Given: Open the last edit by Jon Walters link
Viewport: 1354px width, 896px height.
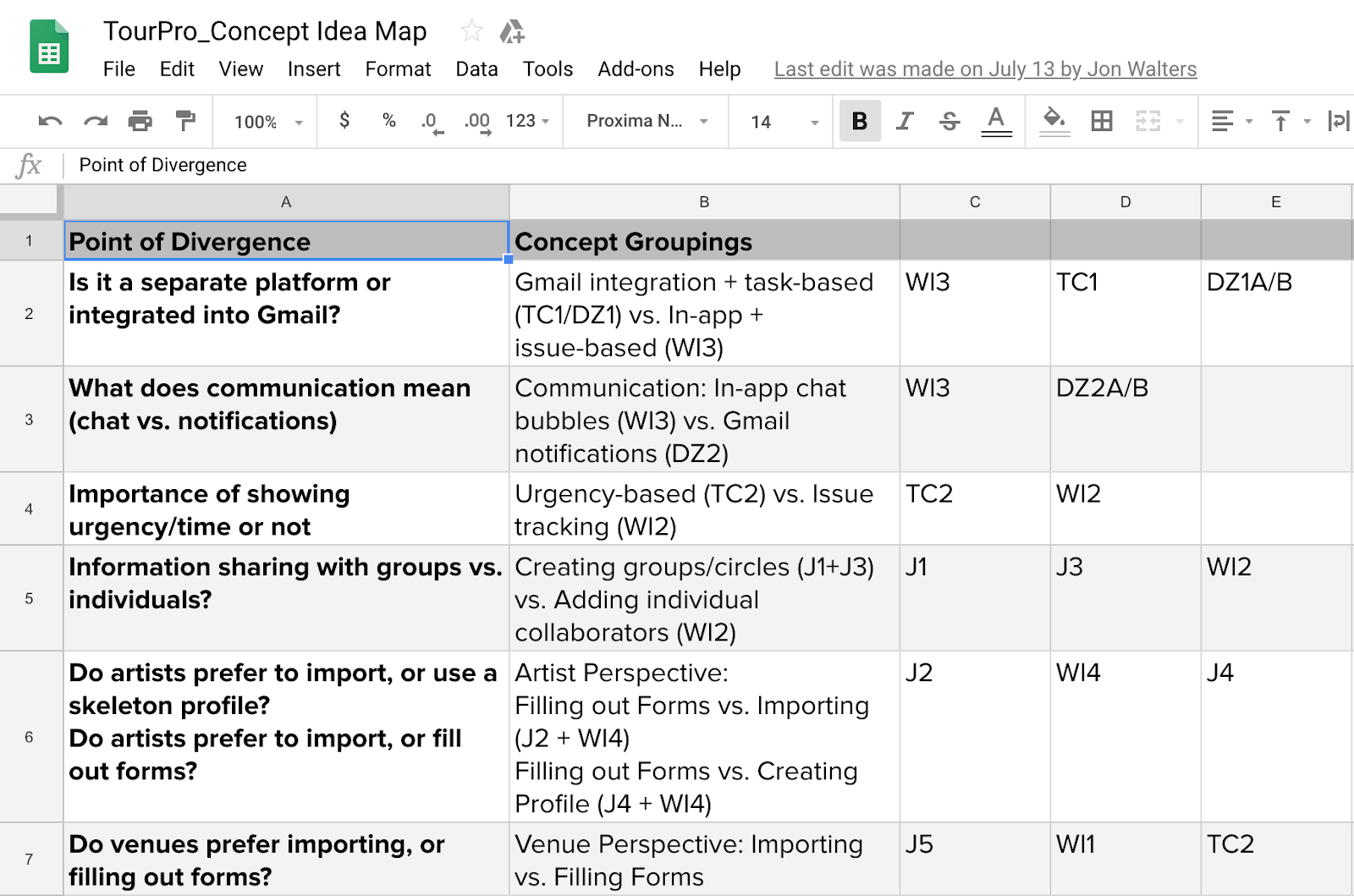Looking at the screenshot, I should 985,69.
